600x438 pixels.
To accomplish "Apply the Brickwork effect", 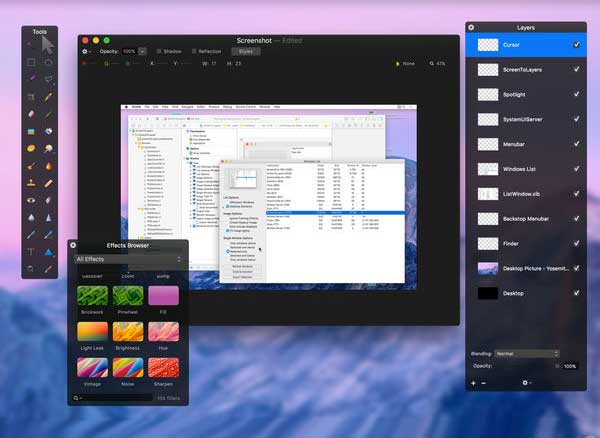I will (92, 296).
